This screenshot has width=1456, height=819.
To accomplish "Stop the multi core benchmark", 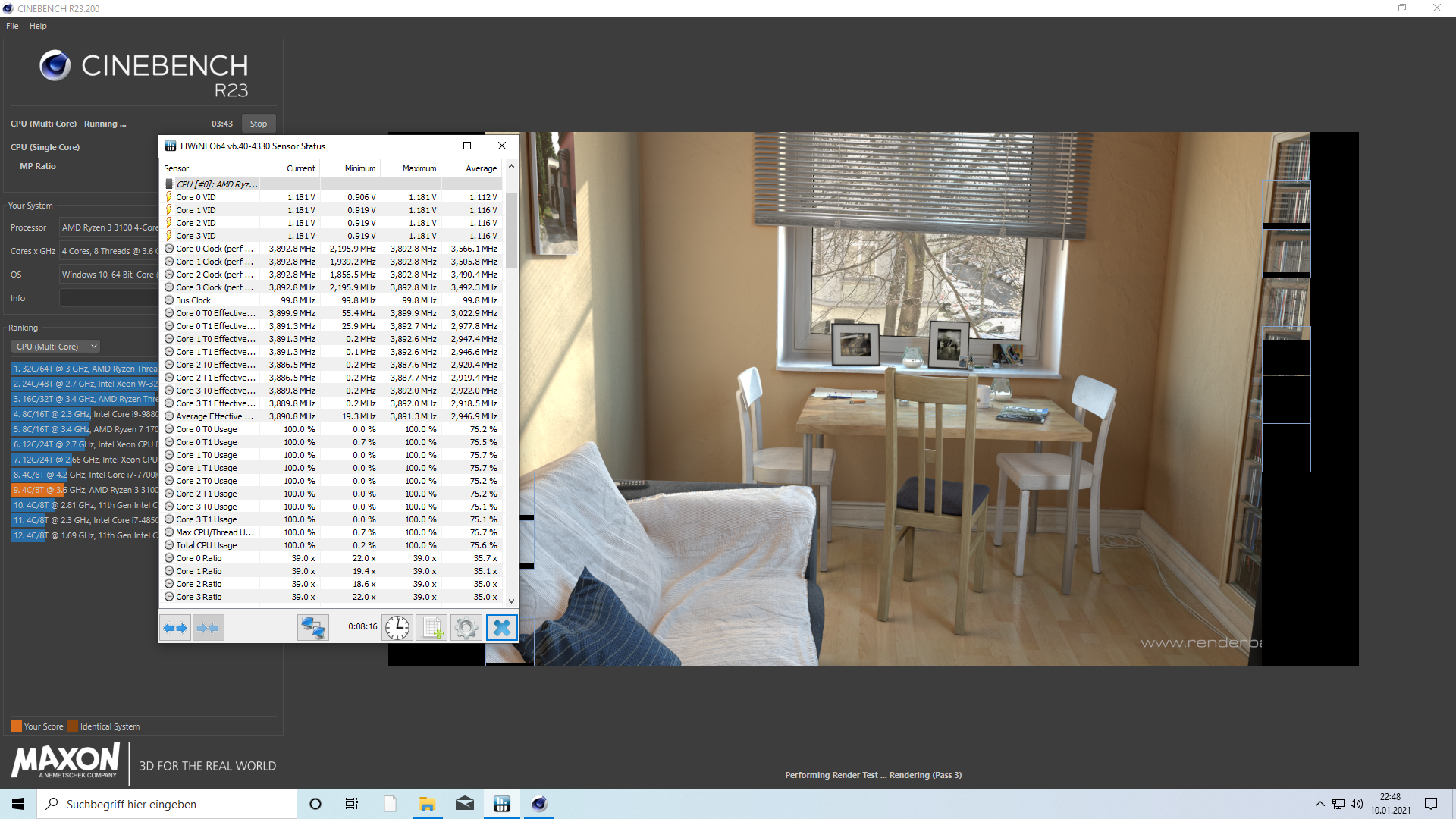I will pyautogui.click(x=259, y=124).
